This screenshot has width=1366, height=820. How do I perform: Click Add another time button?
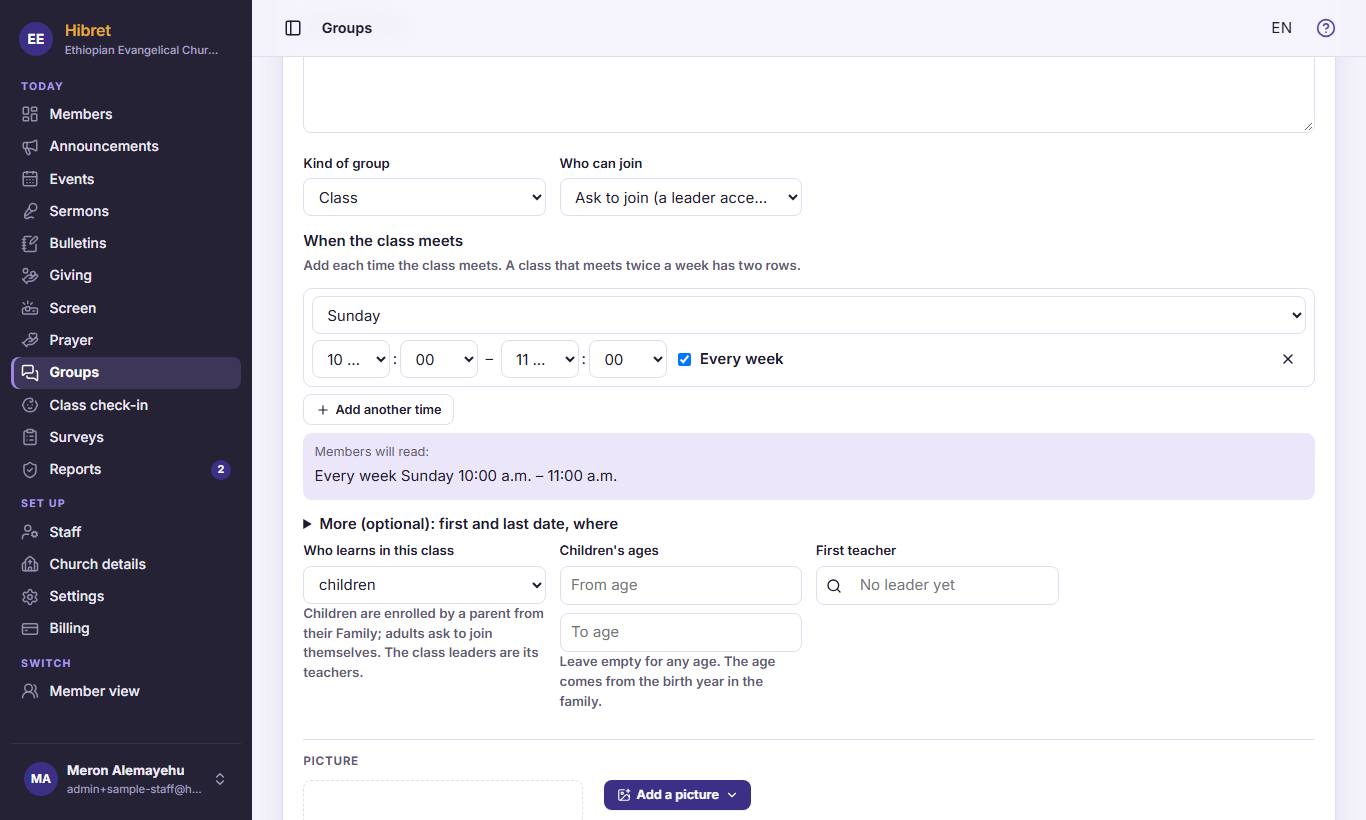click(x=378, y=410)
